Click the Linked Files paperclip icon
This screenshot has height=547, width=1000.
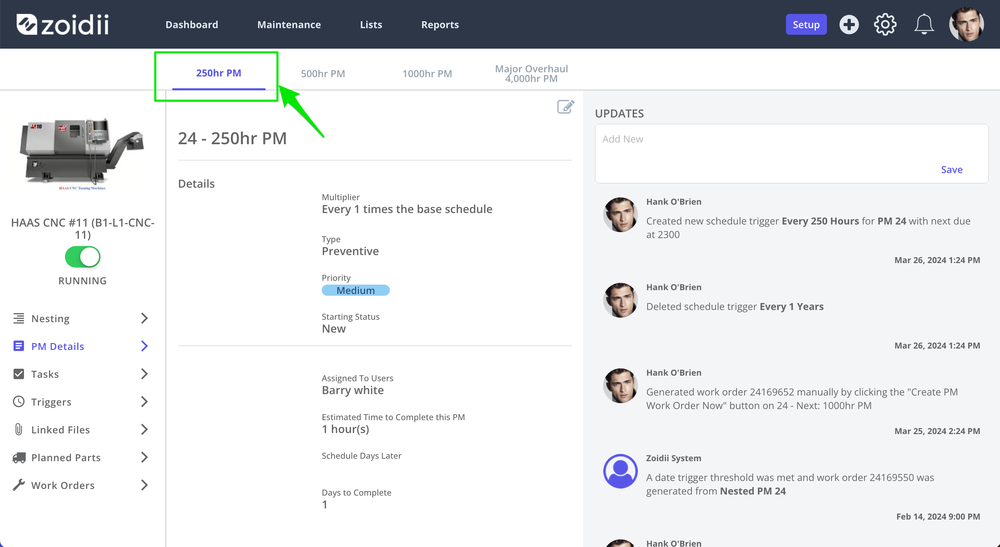(x=18, y=430)
